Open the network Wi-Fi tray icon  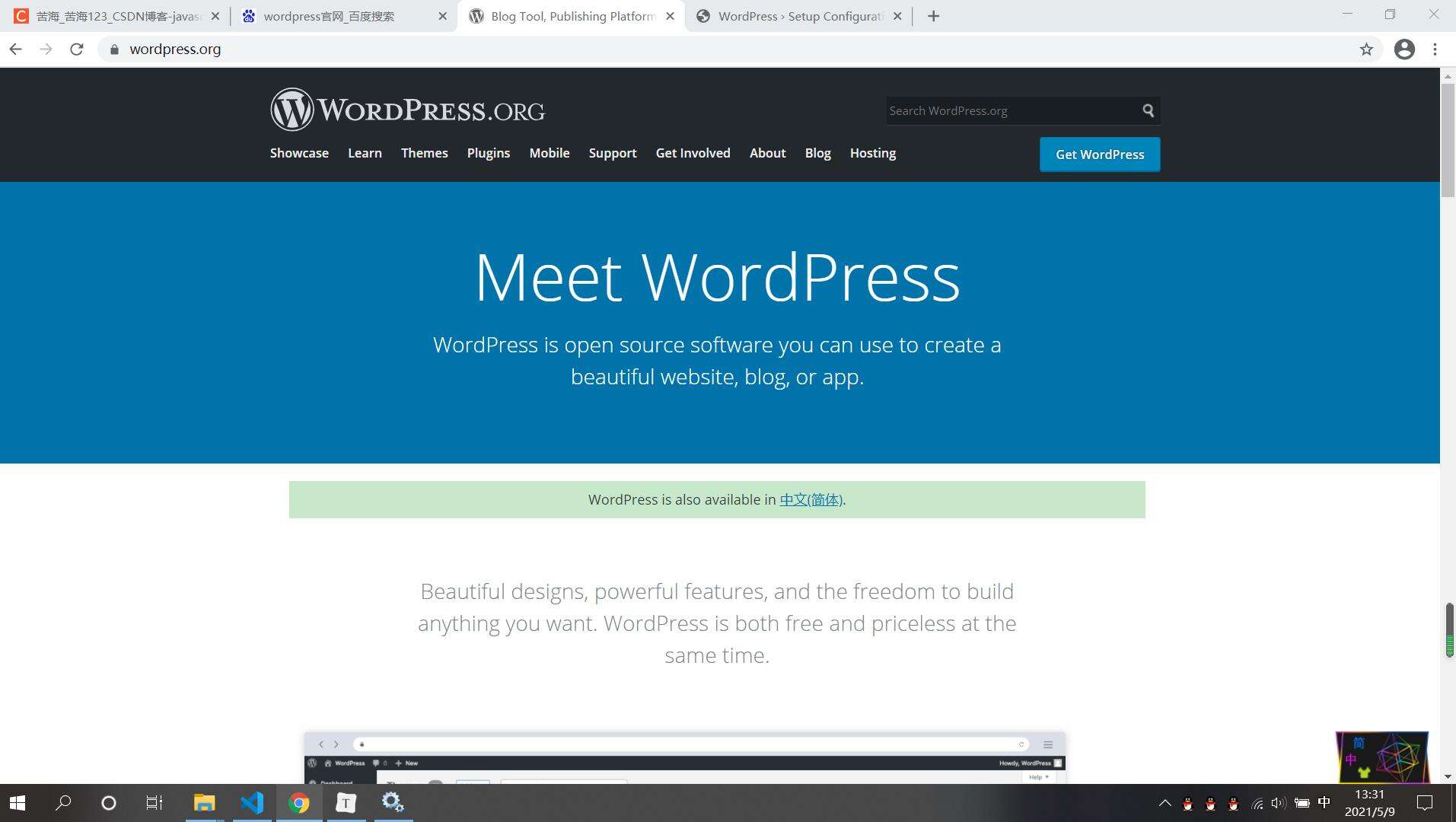click(x=1257, y=803)
